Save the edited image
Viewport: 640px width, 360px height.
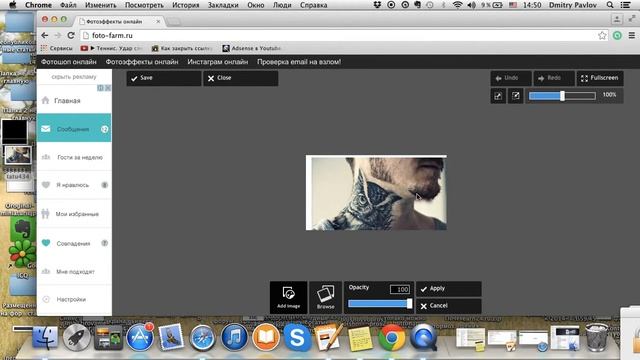pos(163,78)
